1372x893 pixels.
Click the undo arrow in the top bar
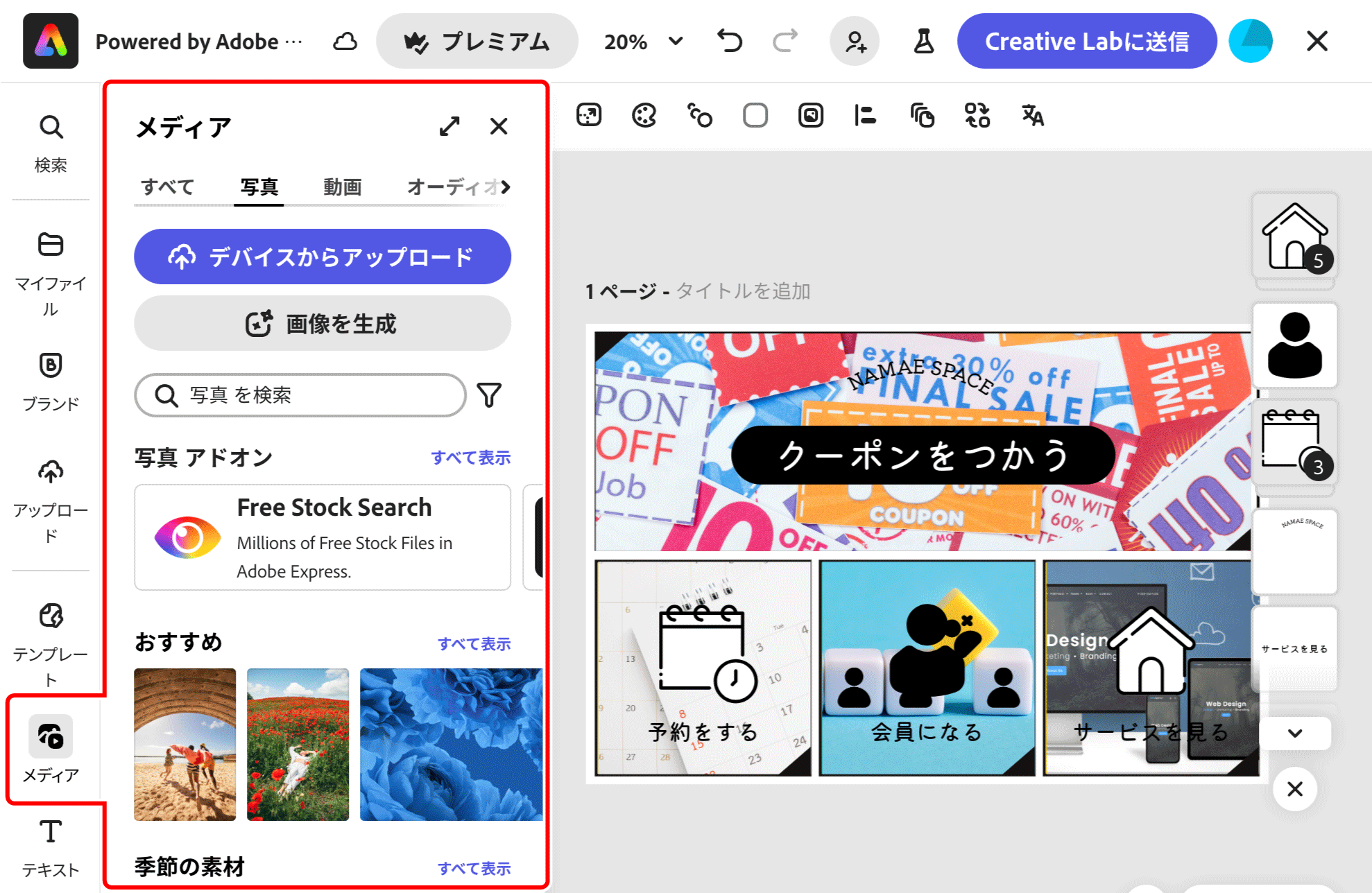[x=729, y=41]
